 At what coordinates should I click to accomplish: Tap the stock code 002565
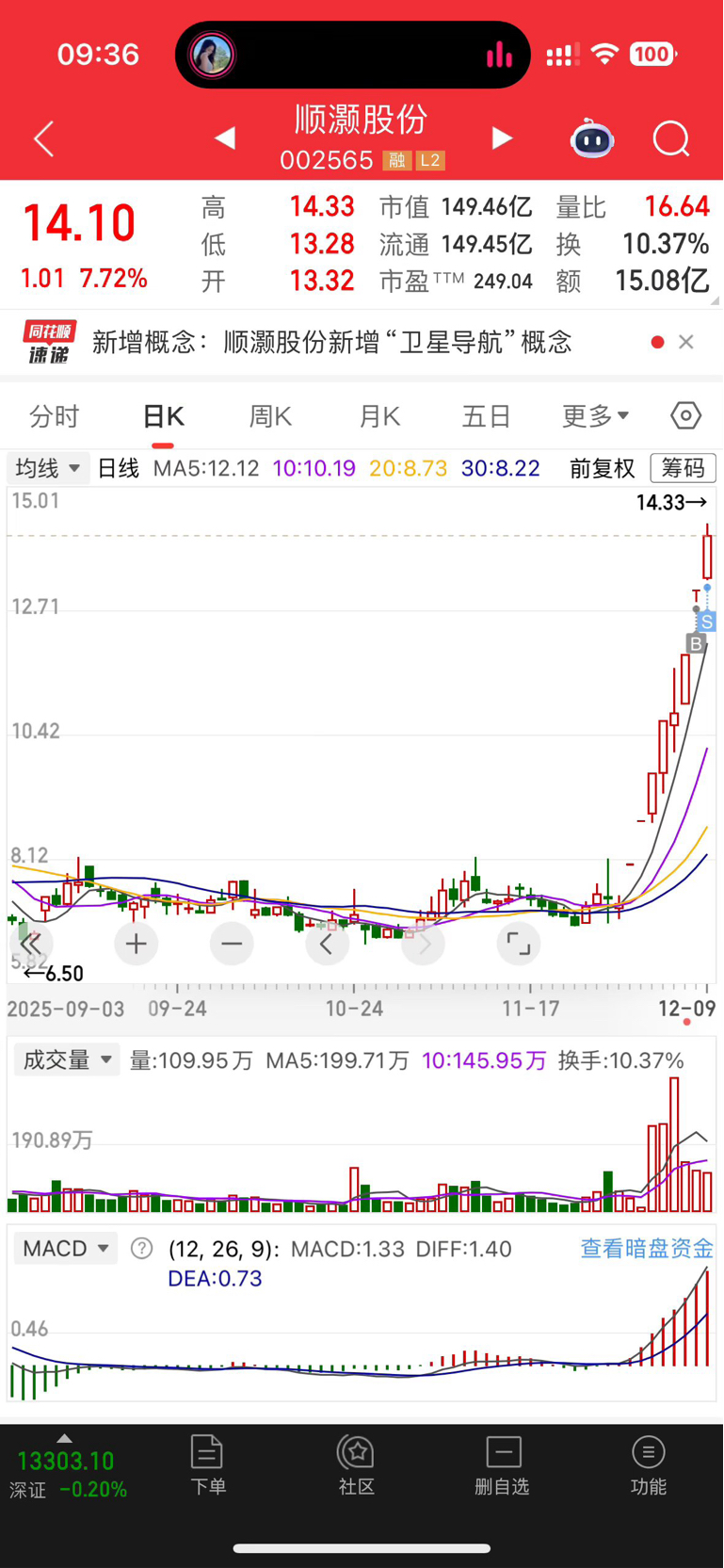point(327,160)
